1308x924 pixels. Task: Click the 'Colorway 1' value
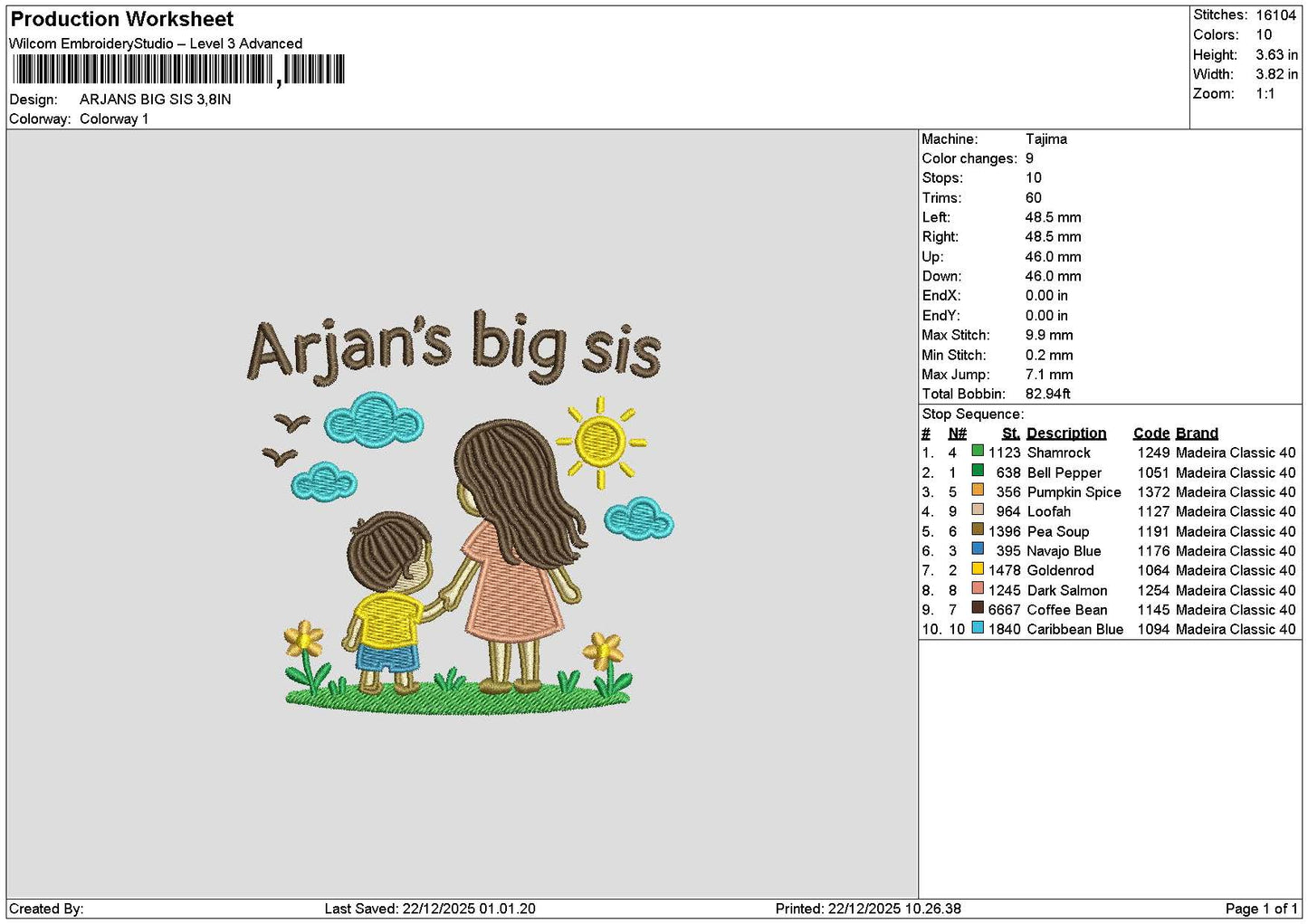pos(114,119)
